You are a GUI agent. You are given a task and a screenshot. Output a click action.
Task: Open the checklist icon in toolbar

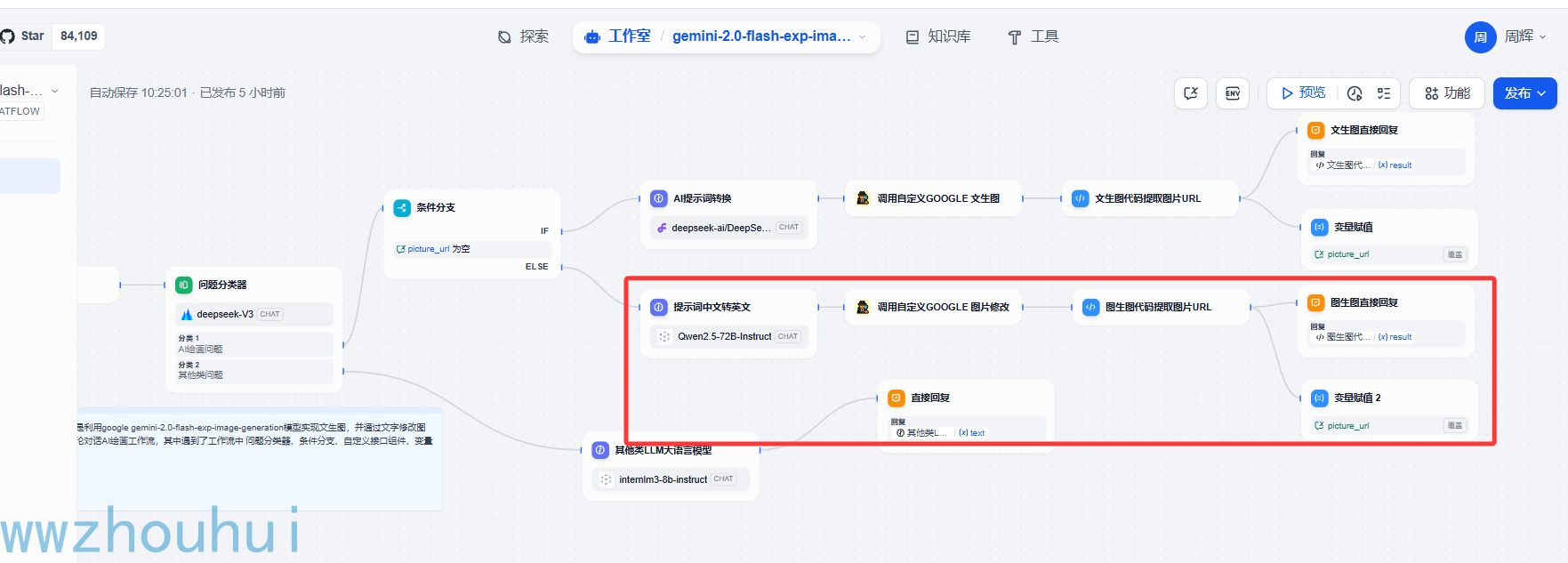point(1384,93)
